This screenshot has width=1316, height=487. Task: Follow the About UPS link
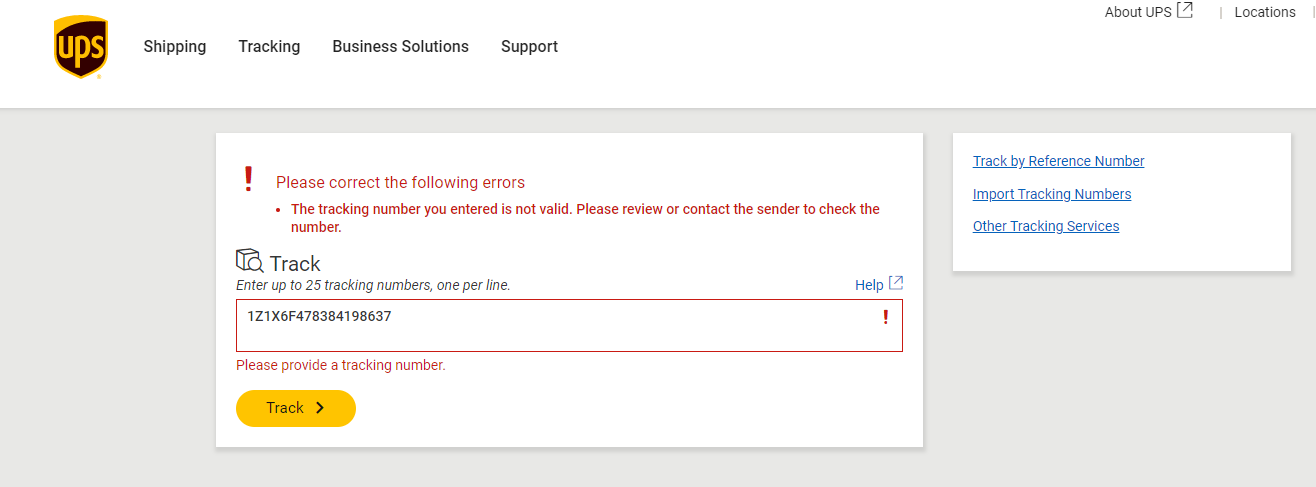point(1137,12)
